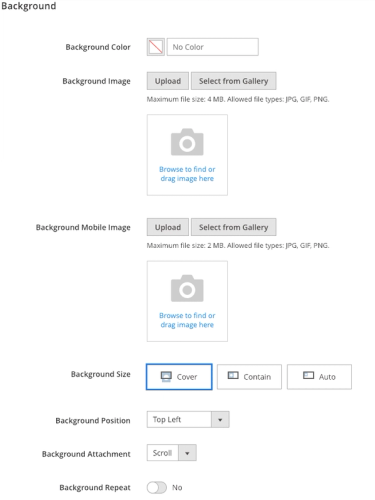Select from Gallery for Background Mobile Image
The image size is (375, 500).
(x=234, y=227)
